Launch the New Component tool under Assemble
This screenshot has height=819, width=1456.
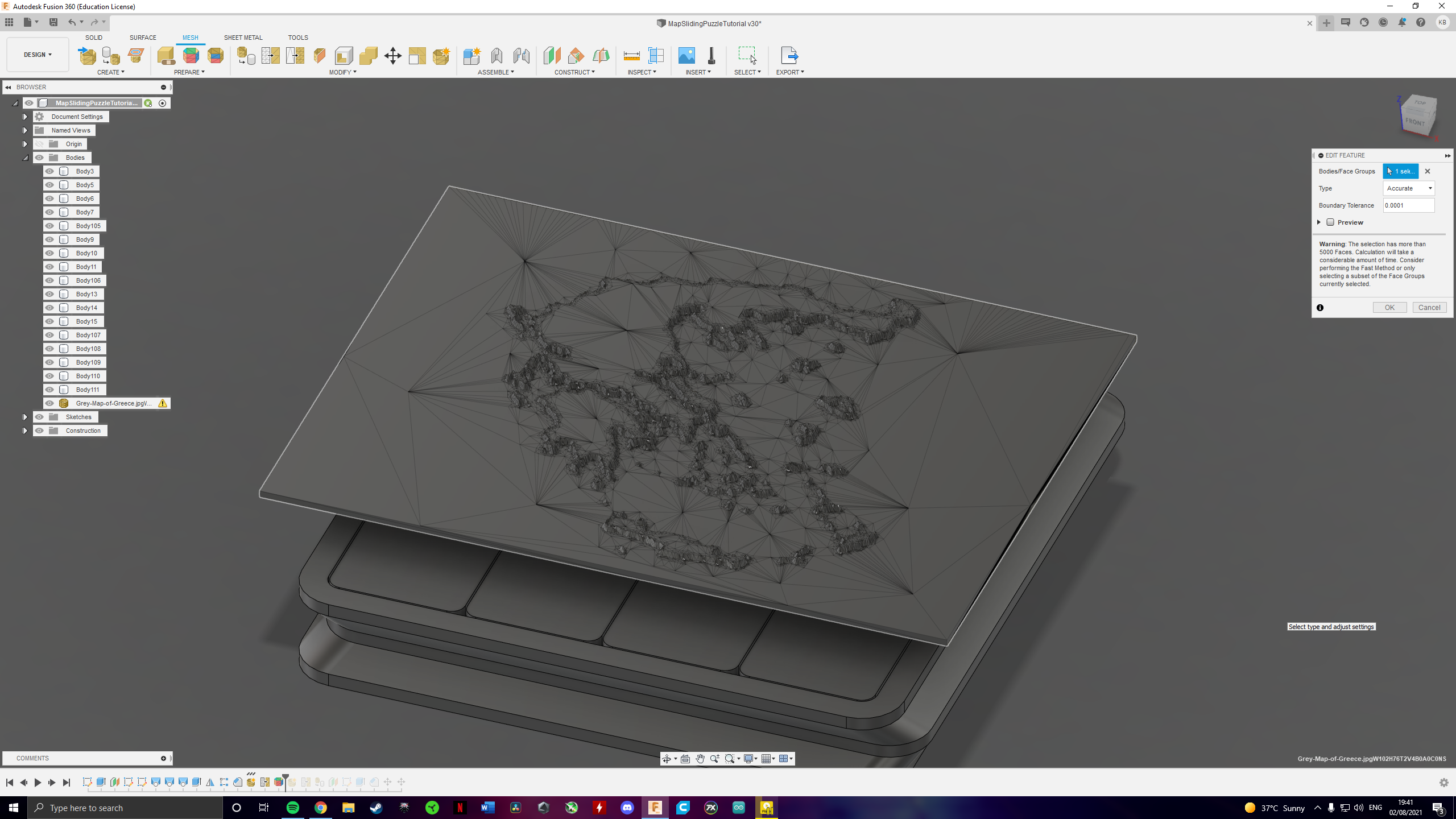472,56
